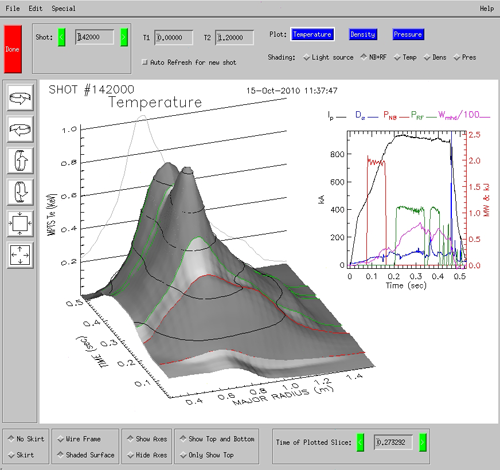Select the Skirt option

point(21,455)
